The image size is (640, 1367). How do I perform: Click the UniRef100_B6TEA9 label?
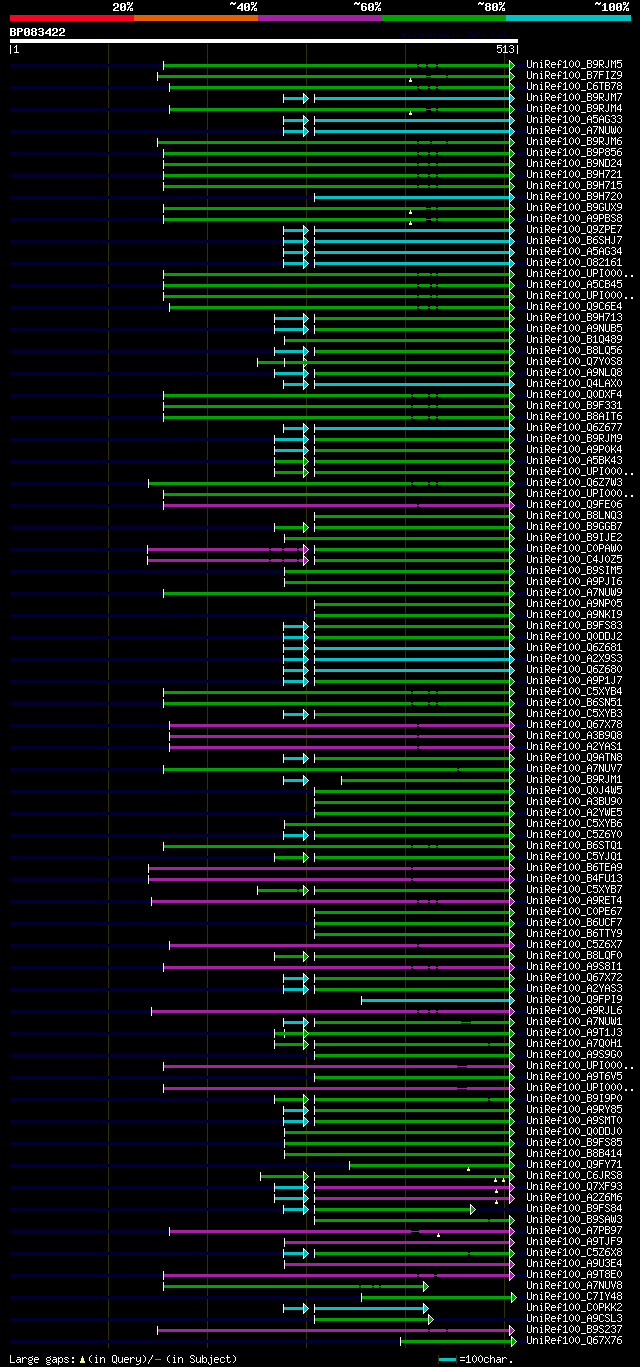coord(575,867)
